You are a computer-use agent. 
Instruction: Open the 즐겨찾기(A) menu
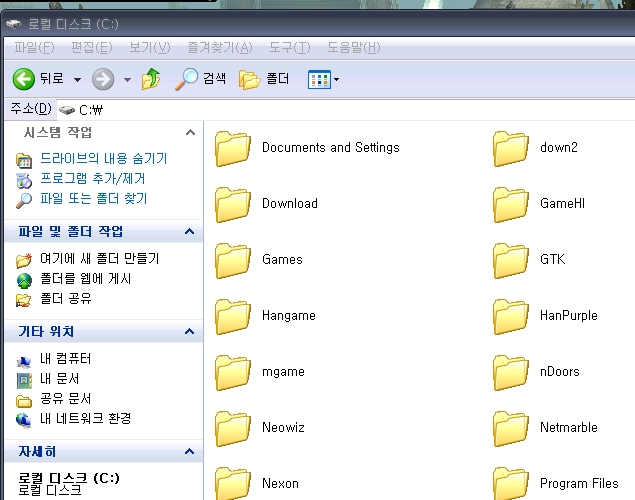pos(220,47)
